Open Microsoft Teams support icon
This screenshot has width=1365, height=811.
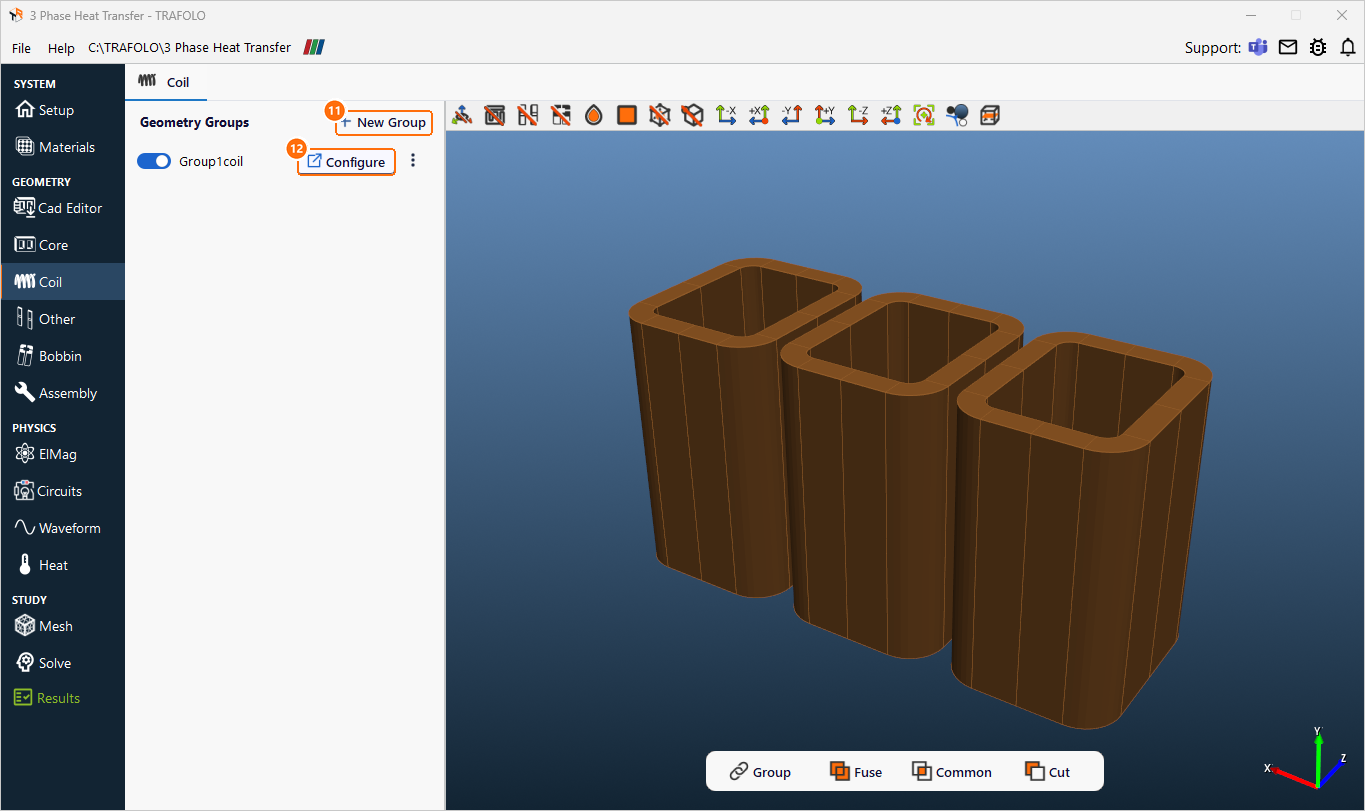pyautogui.click(x=1258, y=47)
